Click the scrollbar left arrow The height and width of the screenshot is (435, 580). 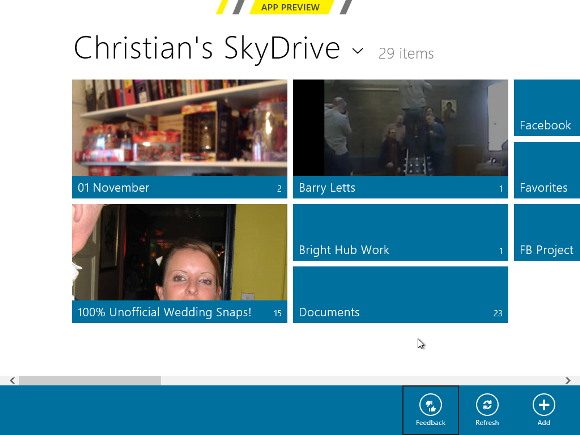pos(13,380)
